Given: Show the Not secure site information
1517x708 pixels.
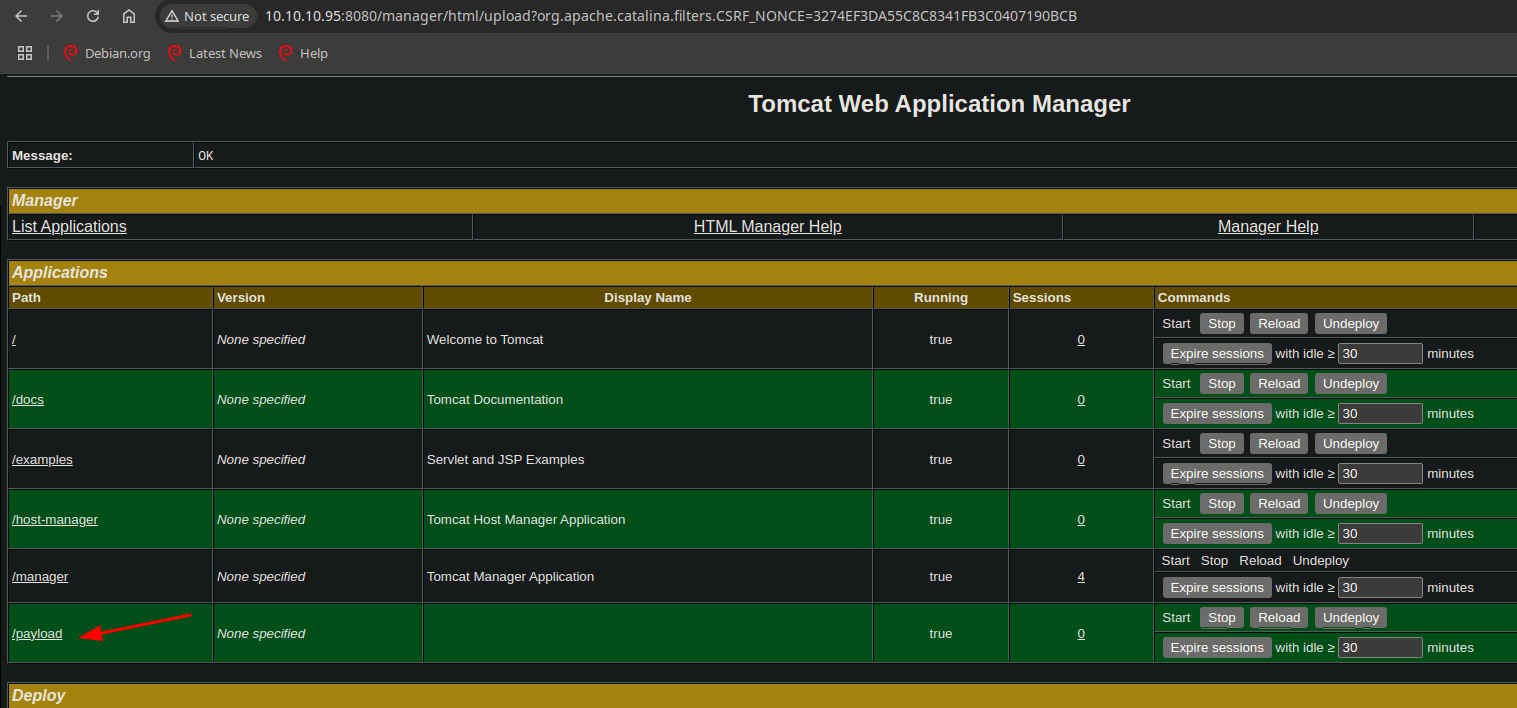Looking at the screenshot, I should click(207, 16).
